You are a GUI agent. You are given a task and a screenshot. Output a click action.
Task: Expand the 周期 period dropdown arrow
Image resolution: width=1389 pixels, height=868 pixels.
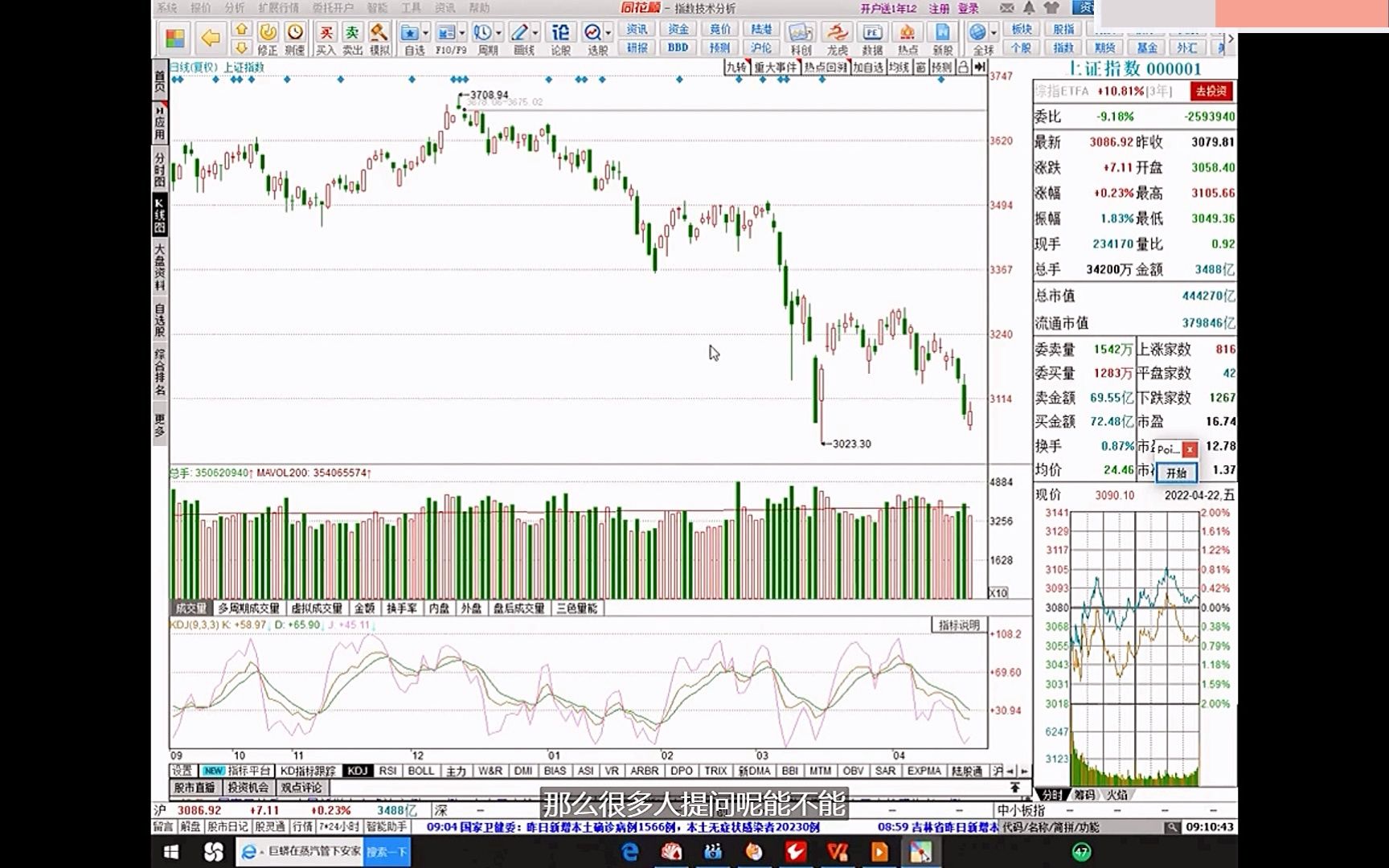click(498, 32)
